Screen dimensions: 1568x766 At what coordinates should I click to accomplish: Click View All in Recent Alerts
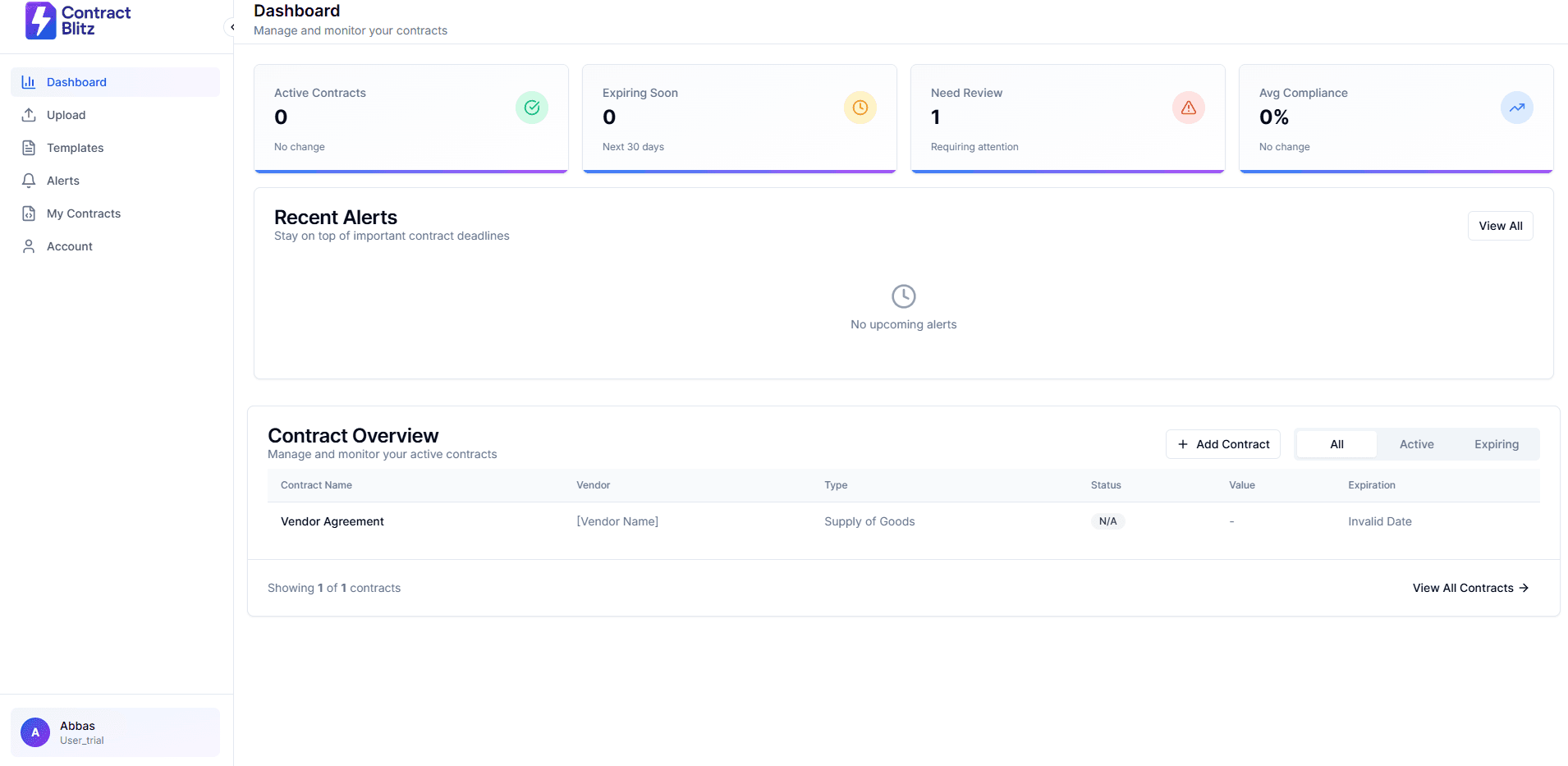coord(1499,225)
